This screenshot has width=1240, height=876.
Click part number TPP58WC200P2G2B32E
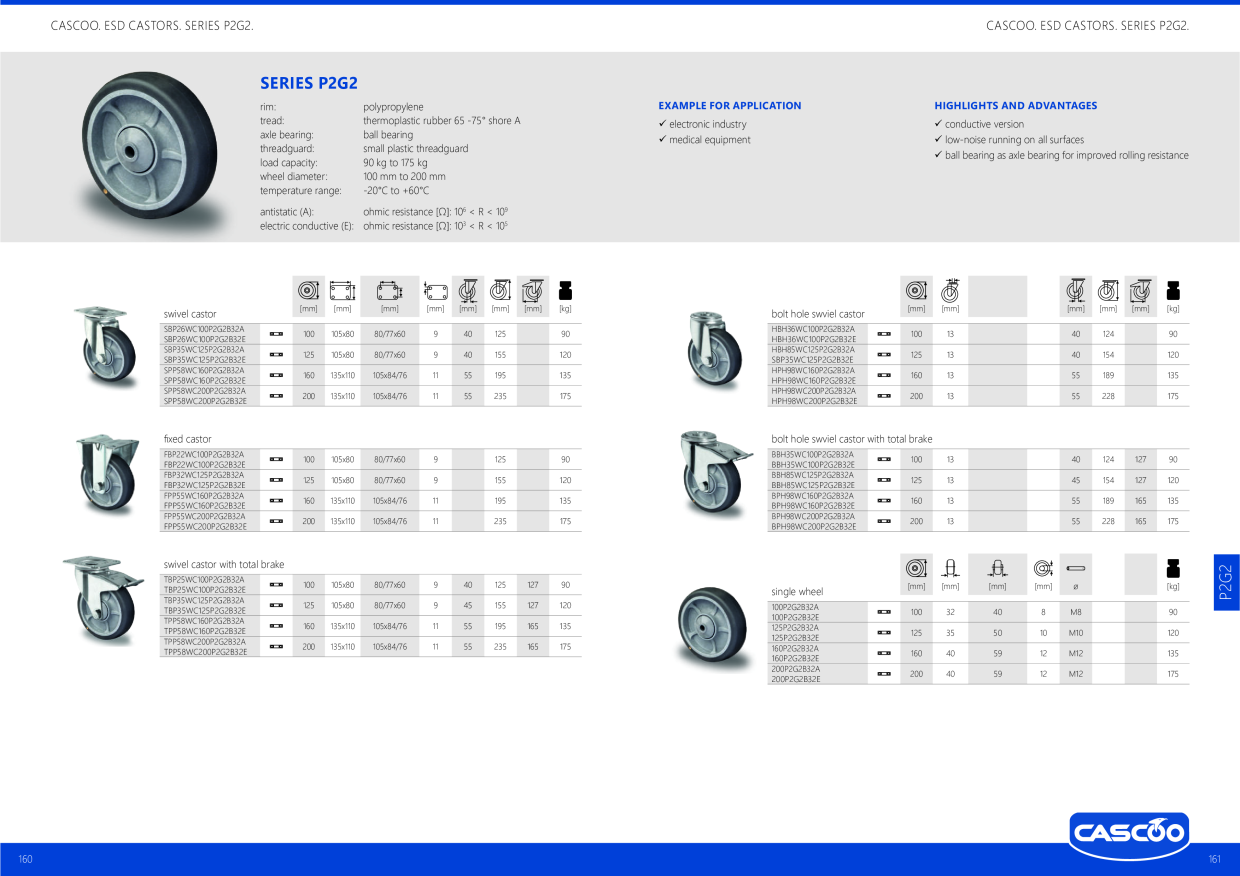coord(205,652)
